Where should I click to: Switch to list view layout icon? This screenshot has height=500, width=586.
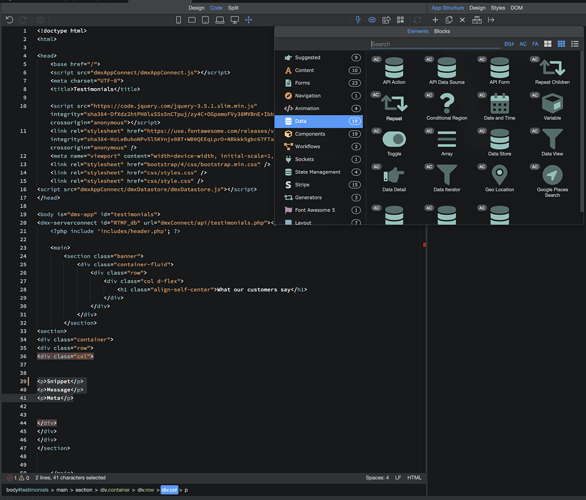tap(574, 44)
